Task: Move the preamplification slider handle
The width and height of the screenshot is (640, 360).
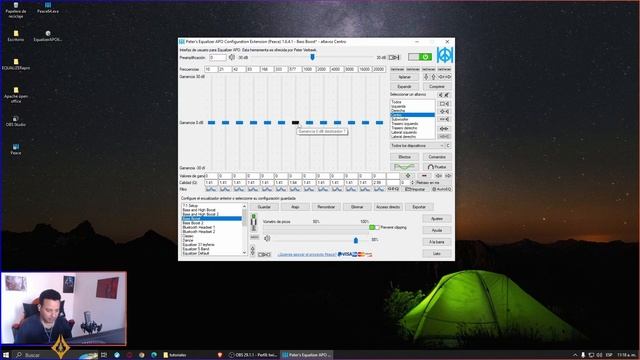Action: pos(312,57)
